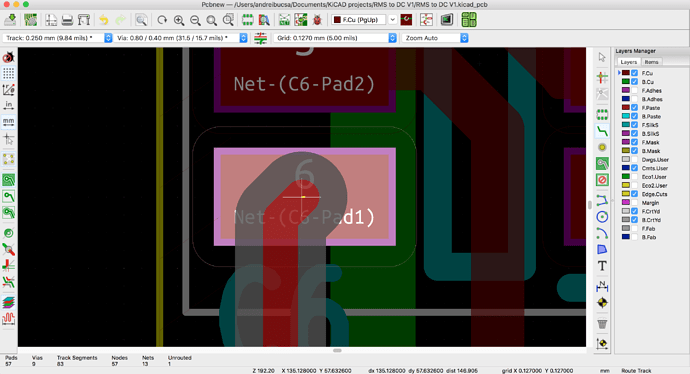Refresh the board view
690x374 pixels.
tap(162, 20)
